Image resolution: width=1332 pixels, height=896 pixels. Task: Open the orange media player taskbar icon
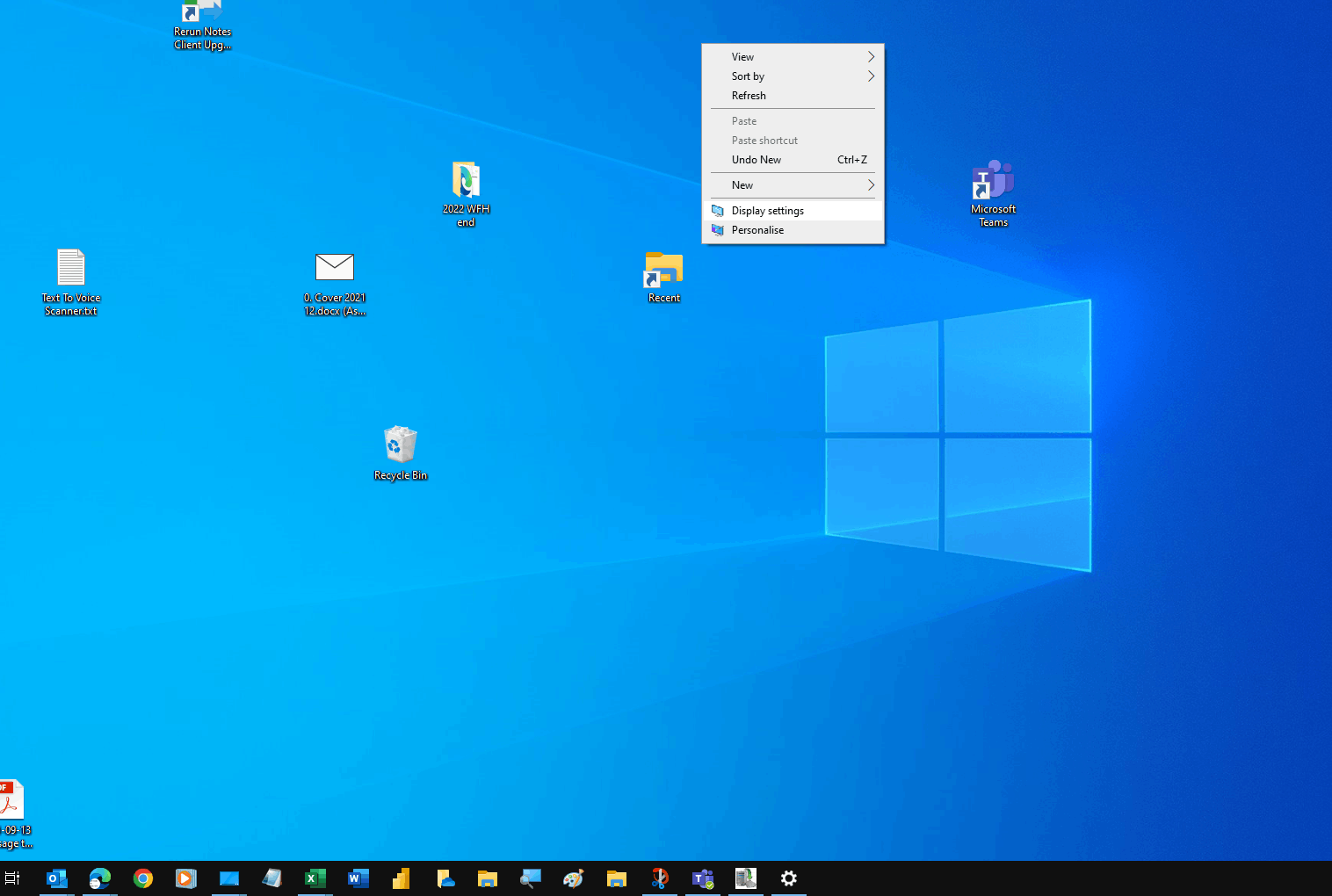point(186,878)
